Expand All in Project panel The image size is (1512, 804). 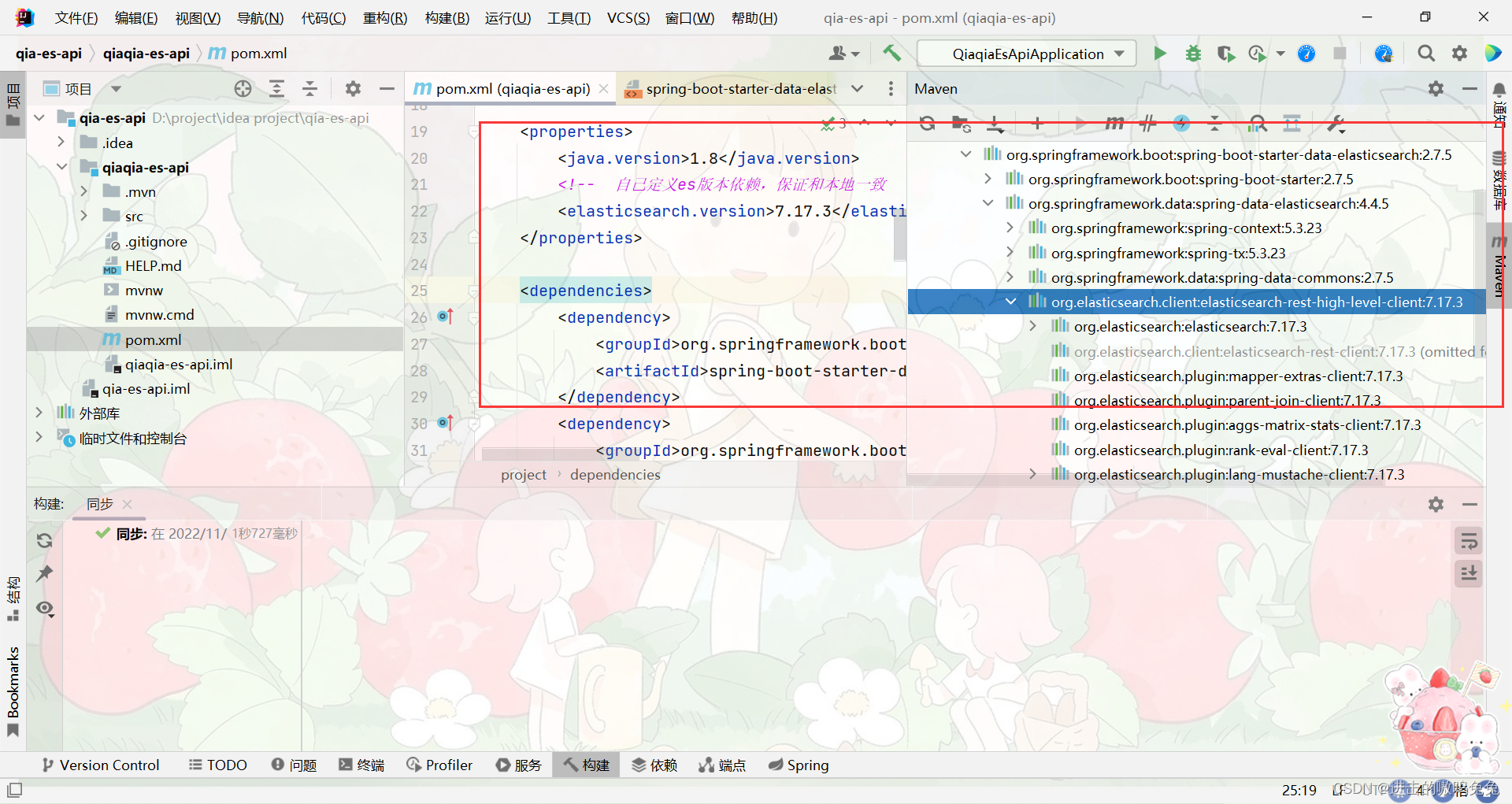pyautogui.click(x=276, y=89)
